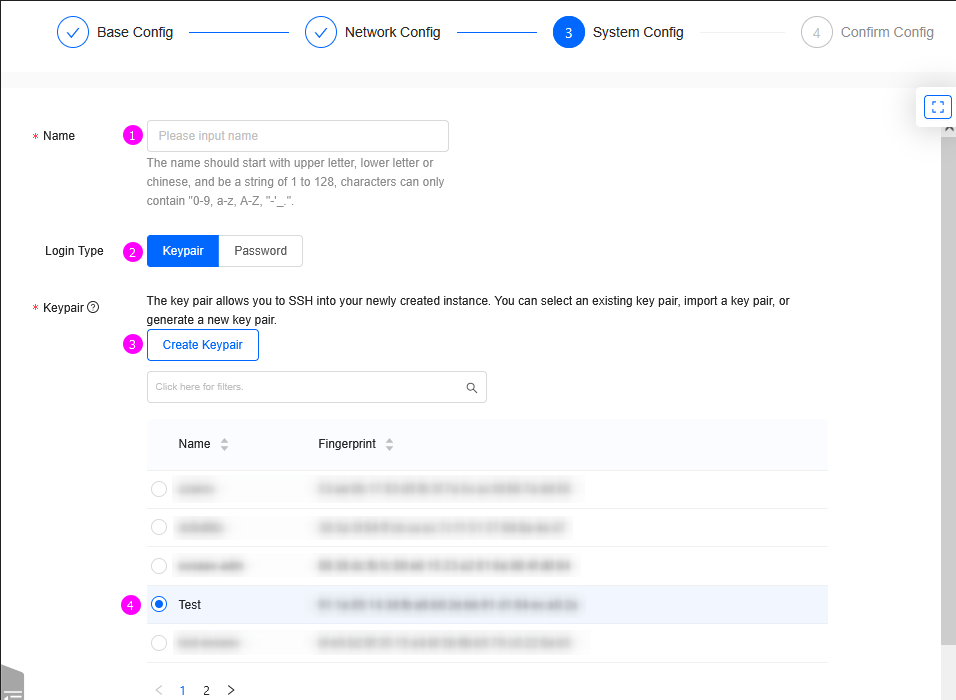Click the 'Click here for filters' field
Viewport: 956px width, 700px height.
pyautogui.click(x=316, y=387)
